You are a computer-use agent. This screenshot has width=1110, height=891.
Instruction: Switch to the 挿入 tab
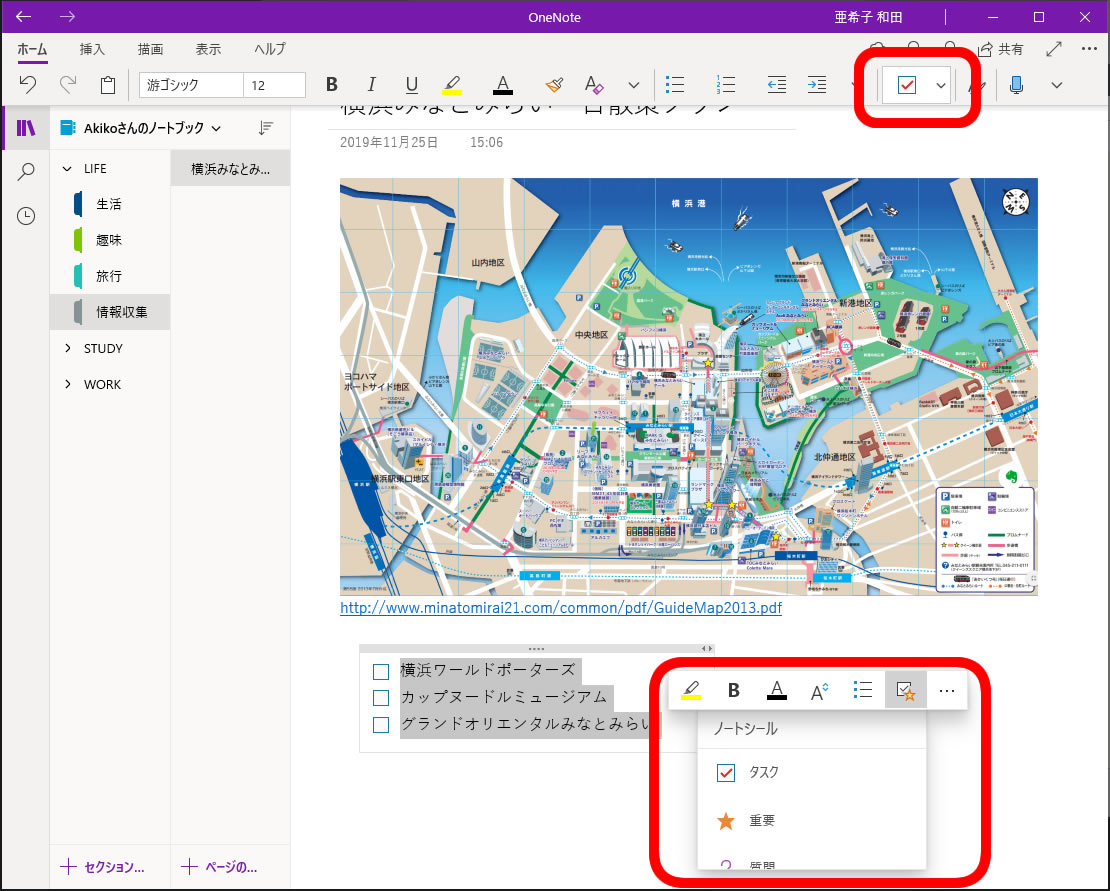pos(92,49)
